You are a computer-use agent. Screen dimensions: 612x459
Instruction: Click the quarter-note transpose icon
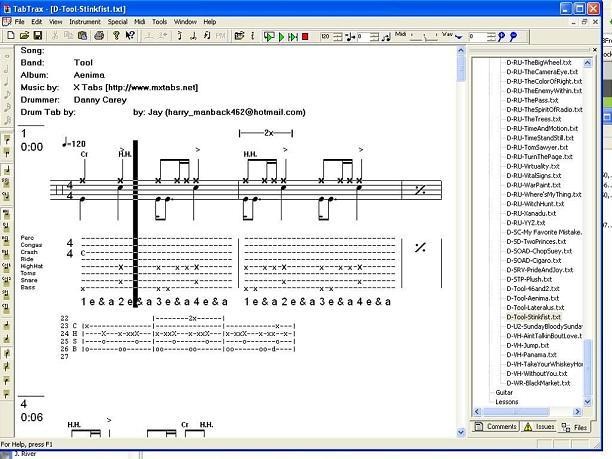[x=350, y=37]
